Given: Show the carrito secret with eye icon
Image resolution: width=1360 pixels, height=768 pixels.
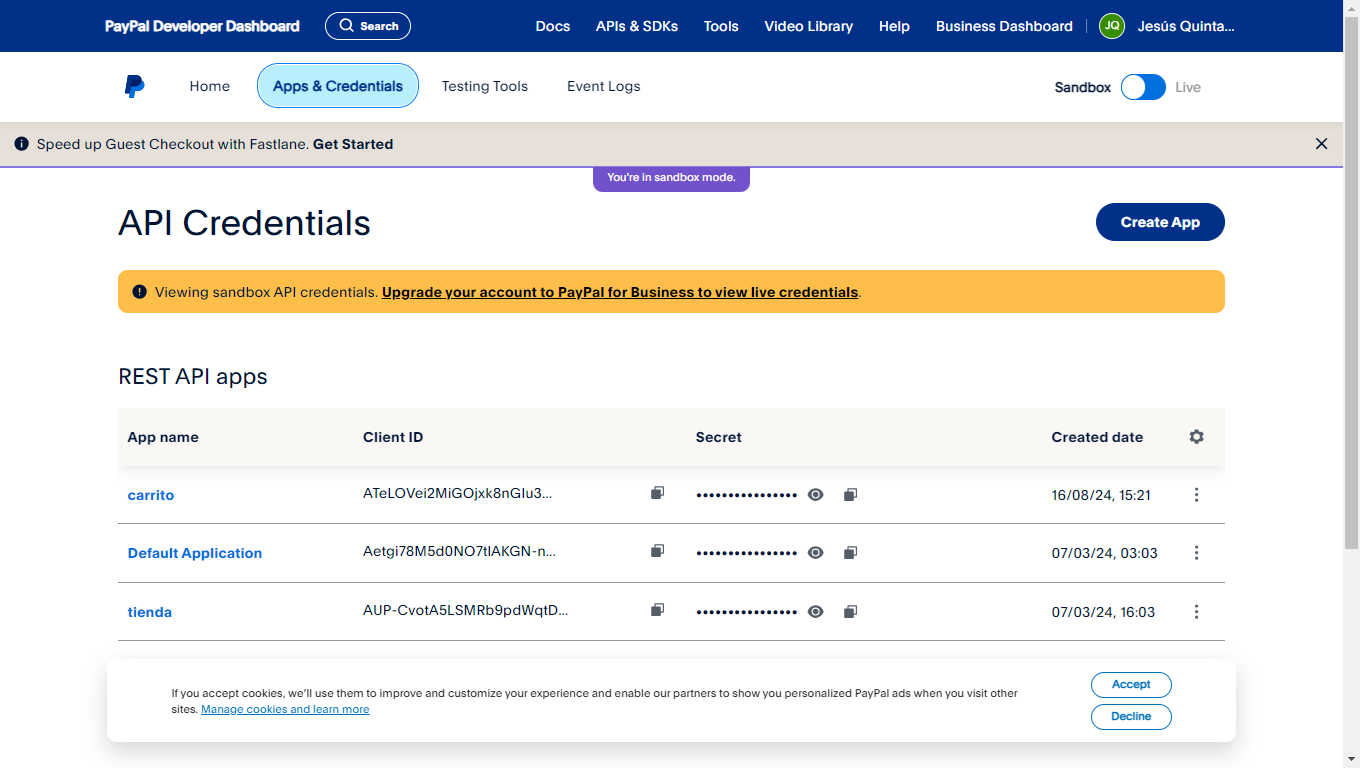Looking at the screenshot, I should click(816, 495).
